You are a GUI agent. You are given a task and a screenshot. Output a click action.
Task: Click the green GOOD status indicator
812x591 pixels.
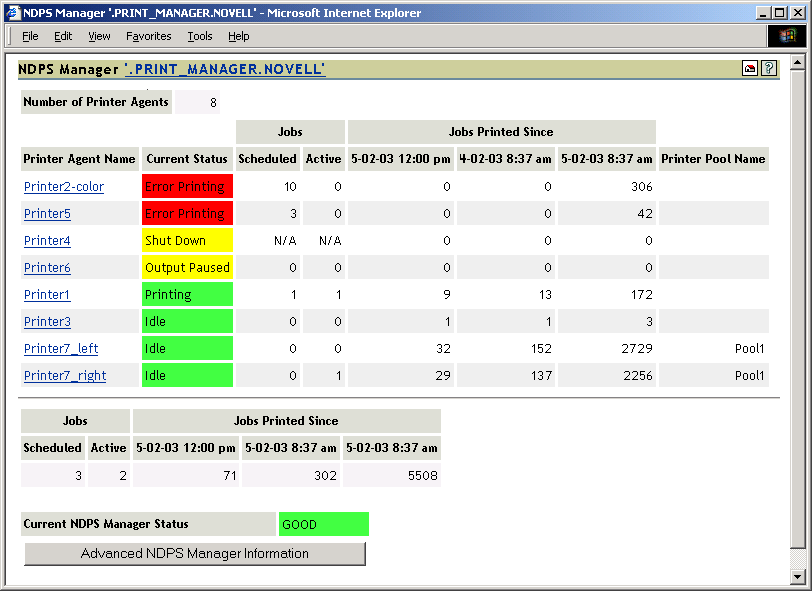pyautogui.click(x=323, y=523)
